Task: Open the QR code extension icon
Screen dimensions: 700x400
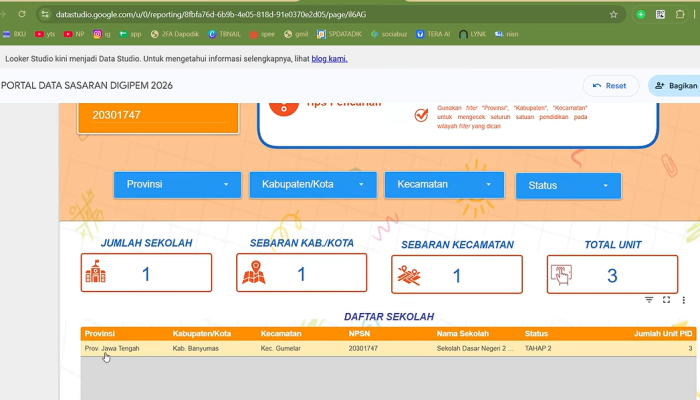Action: (660, 14)
